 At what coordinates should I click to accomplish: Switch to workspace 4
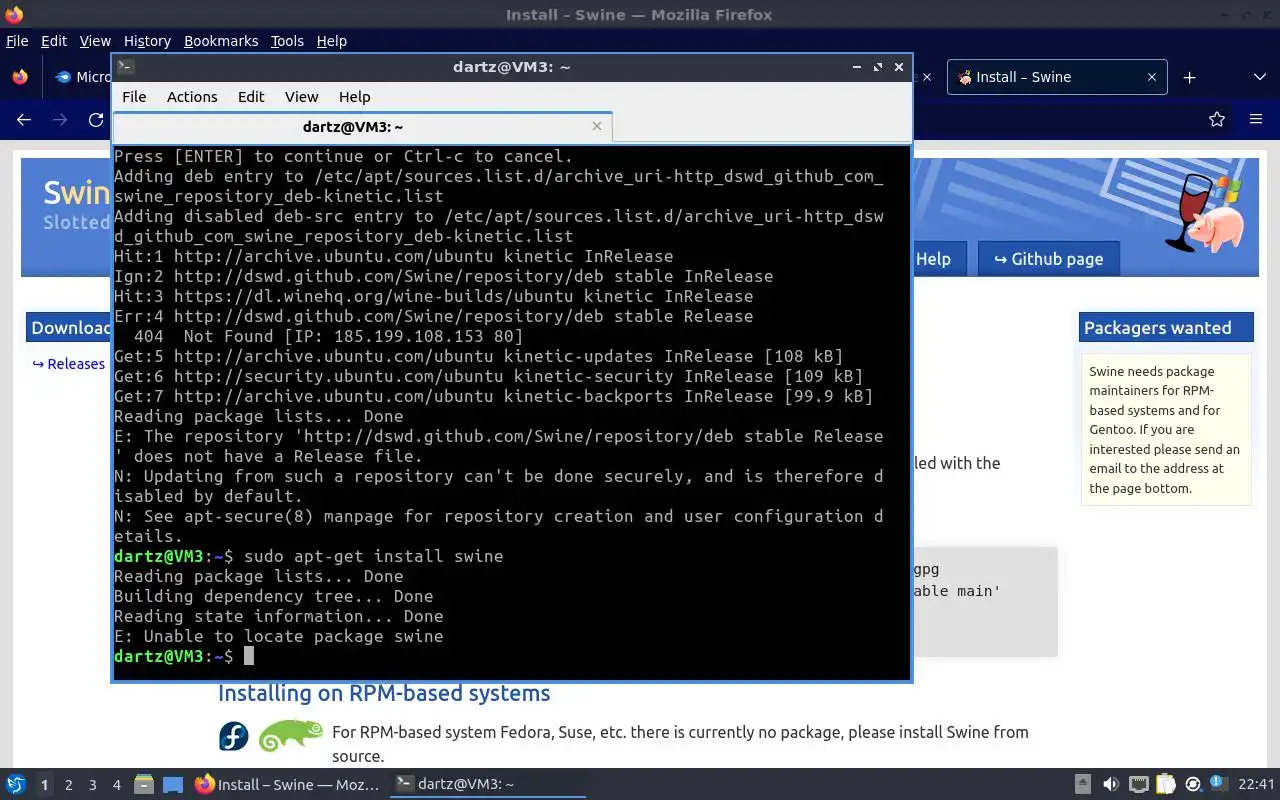coord(117,785)
